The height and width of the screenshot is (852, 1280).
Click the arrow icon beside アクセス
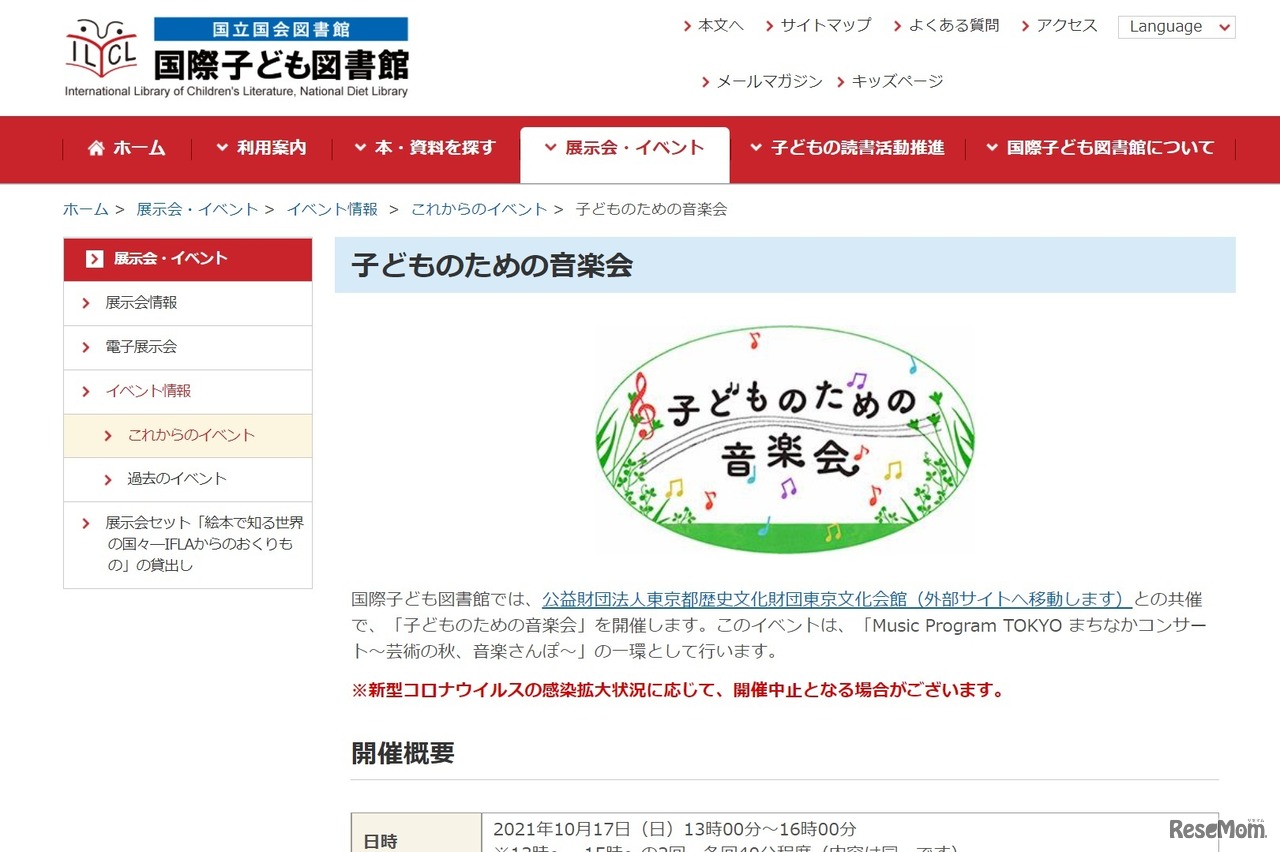click(x=1024, y=26)
